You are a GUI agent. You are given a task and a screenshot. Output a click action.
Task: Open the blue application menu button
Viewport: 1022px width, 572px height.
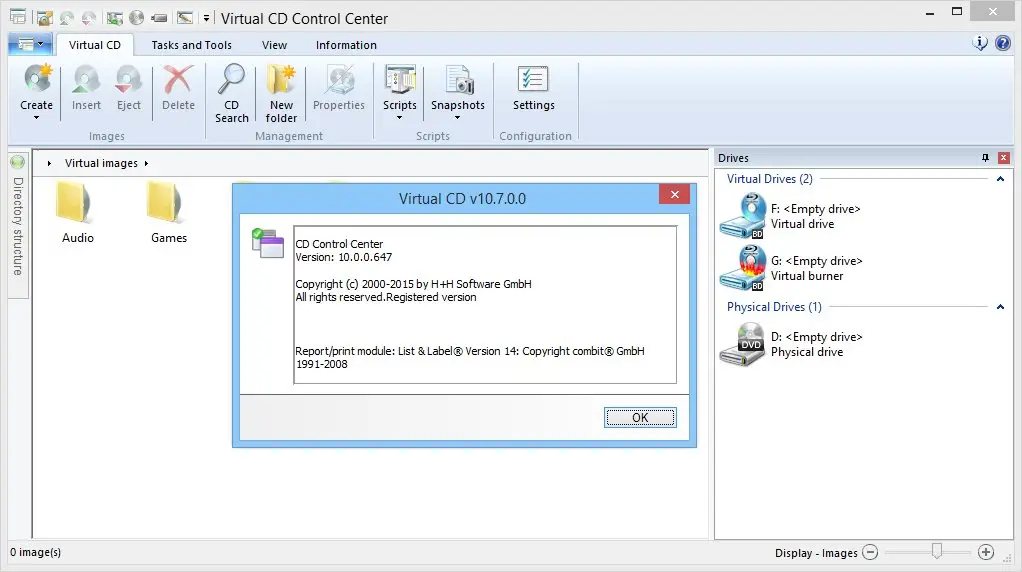tap(30, 44)
